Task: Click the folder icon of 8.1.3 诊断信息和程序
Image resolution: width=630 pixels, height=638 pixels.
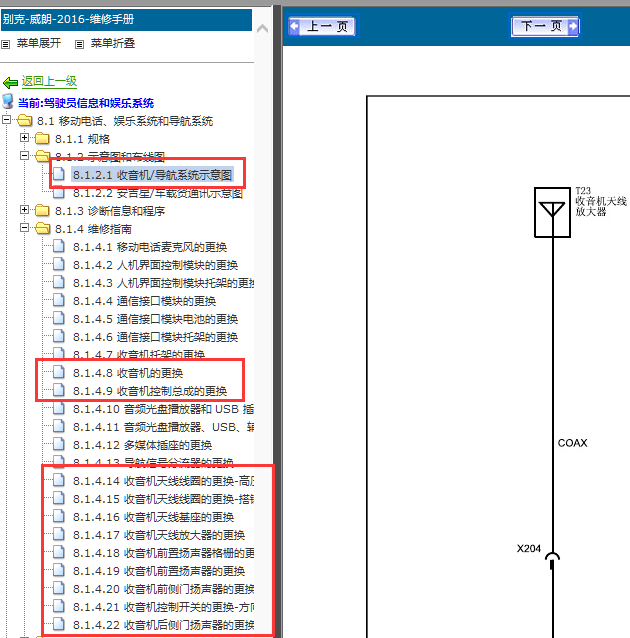Action: [42, 210]
